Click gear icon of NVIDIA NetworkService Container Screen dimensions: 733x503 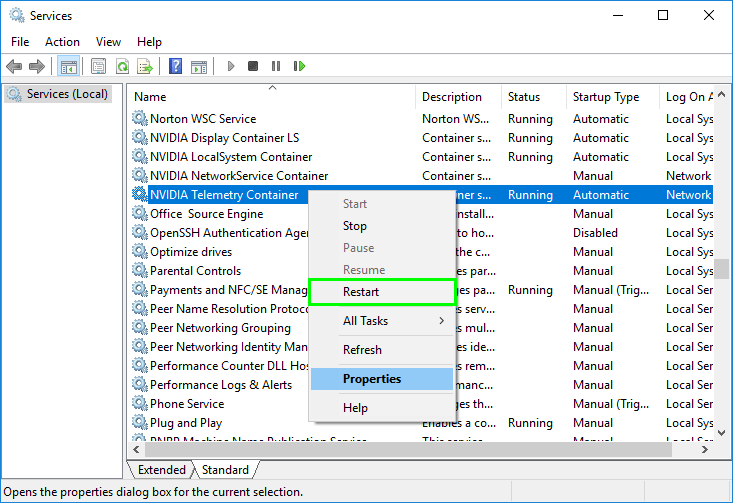click(140, 175)
